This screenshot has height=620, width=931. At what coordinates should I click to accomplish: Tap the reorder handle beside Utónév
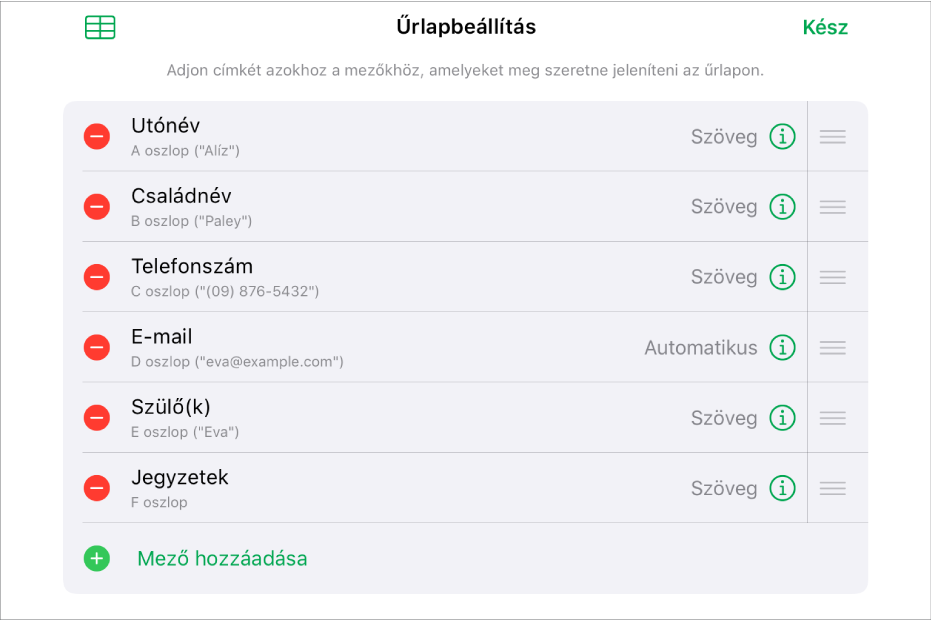836,136
